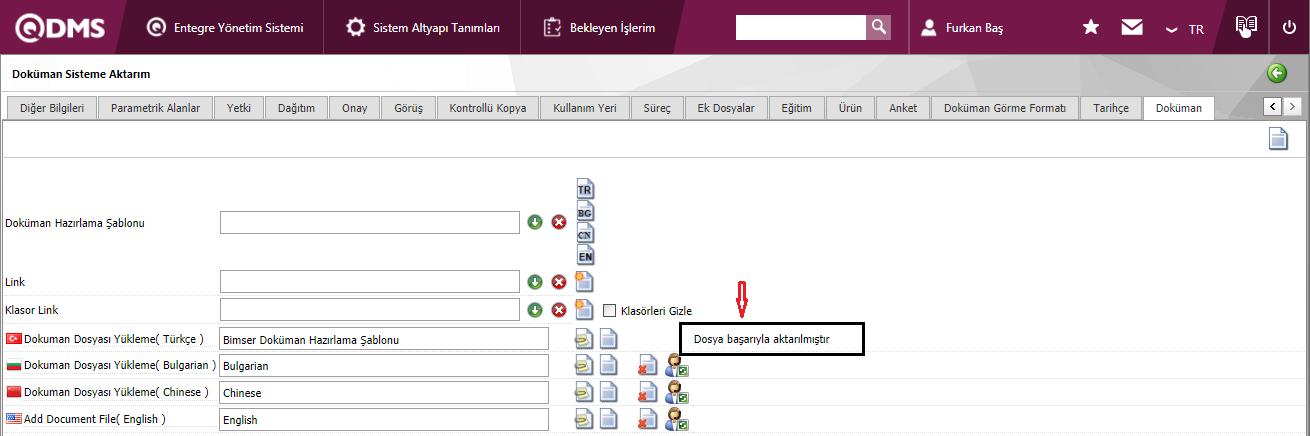Open Entegre Yönetim Sistemi menu
The width and height of the screenshot is (1310, 436).
tap(224, 27)
